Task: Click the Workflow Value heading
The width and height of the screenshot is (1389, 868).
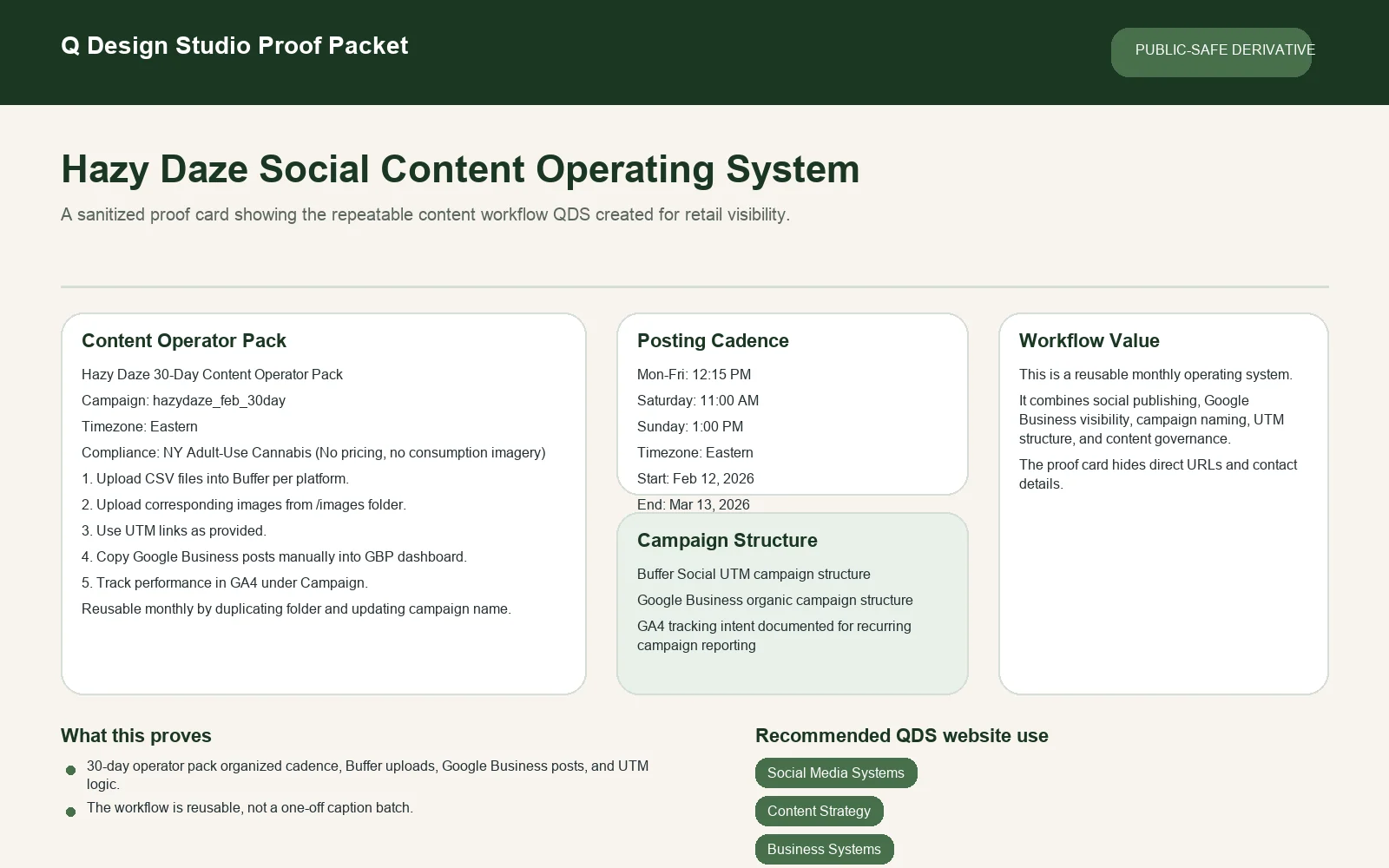Action: (1089, 340)
